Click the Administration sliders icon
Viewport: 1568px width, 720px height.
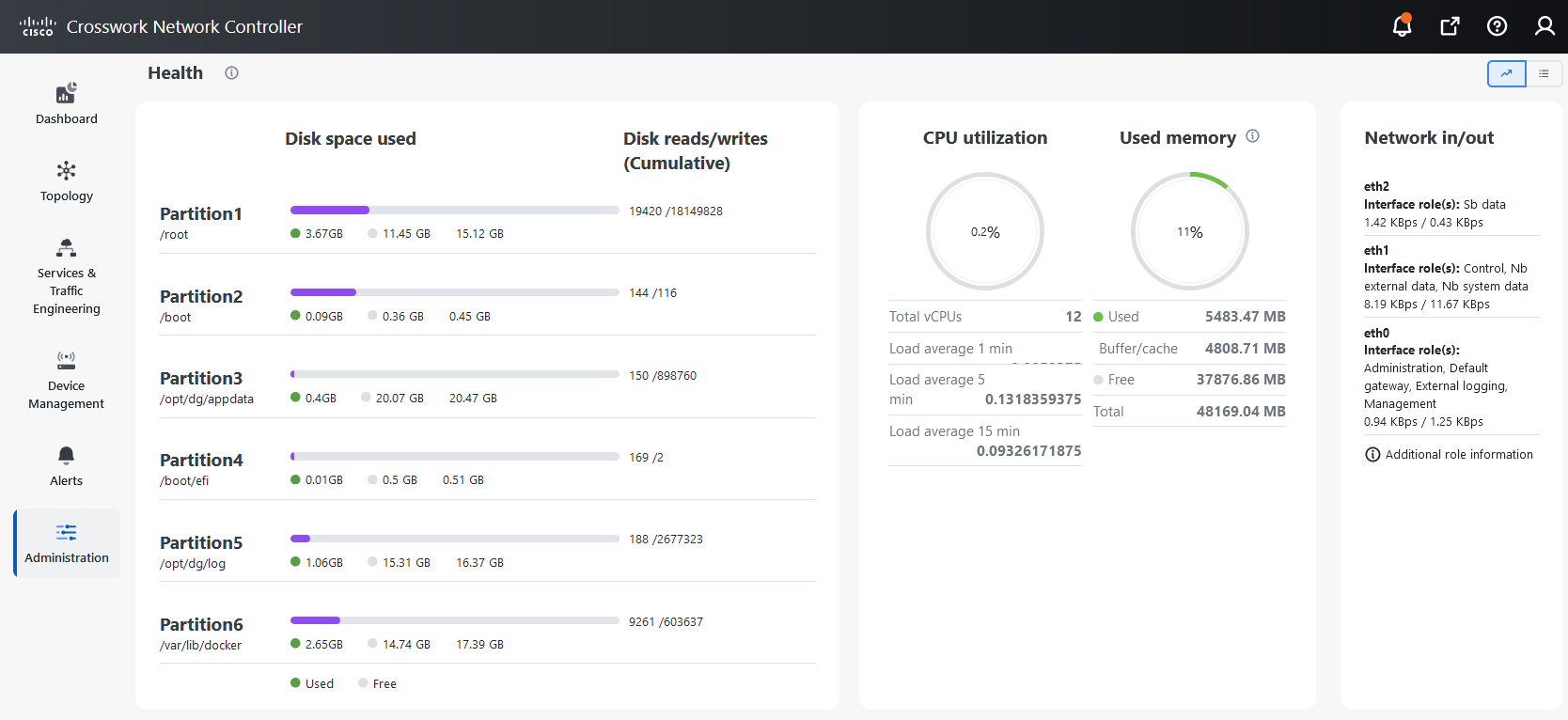(x=66, y=532)
